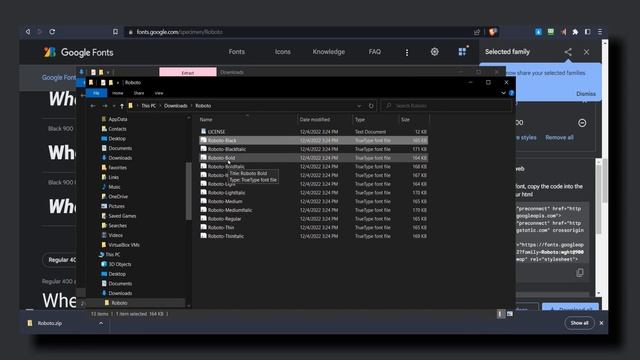Open Roboto.zip download options chevron

click(x=101, y=323)
